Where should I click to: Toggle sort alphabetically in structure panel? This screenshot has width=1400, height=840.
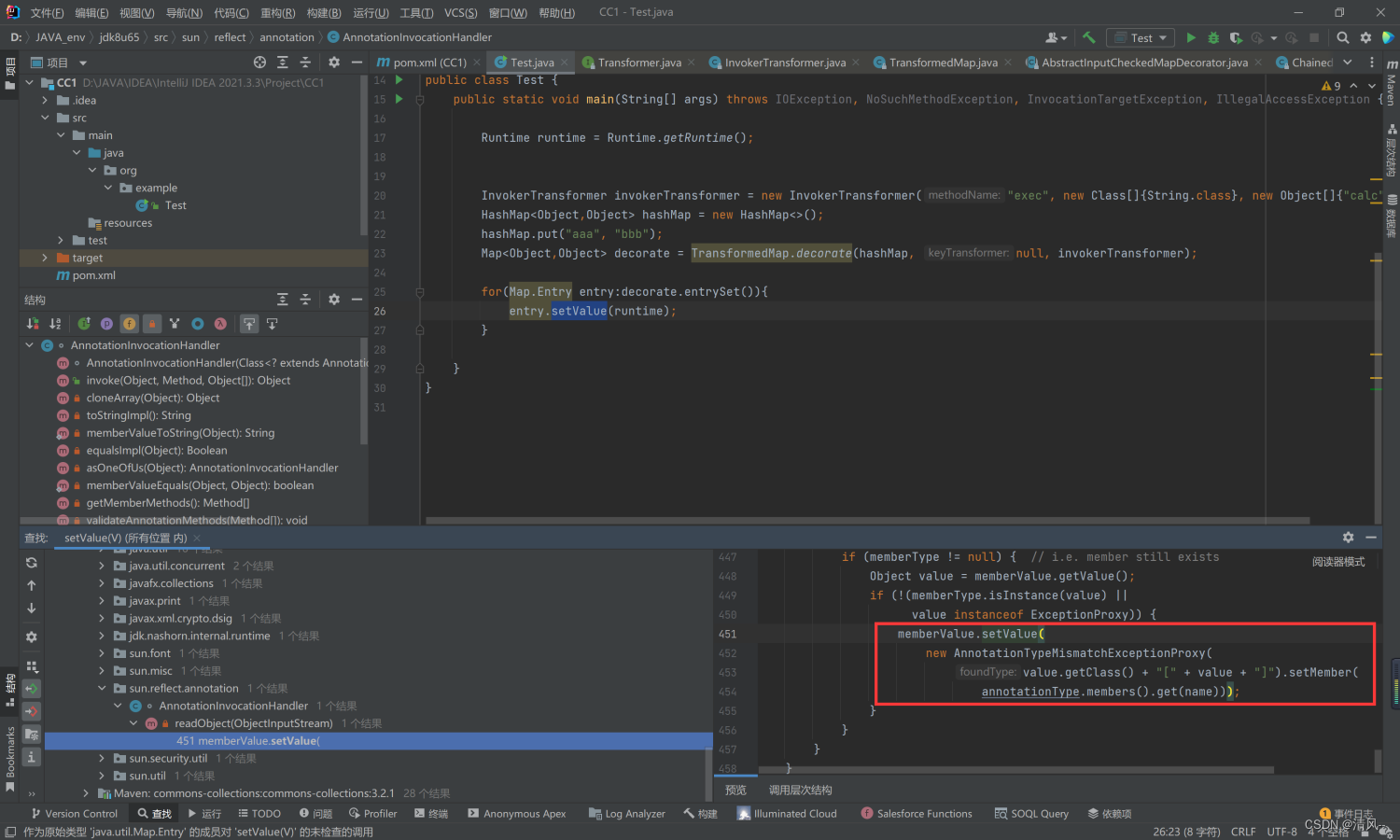point(55,324)
